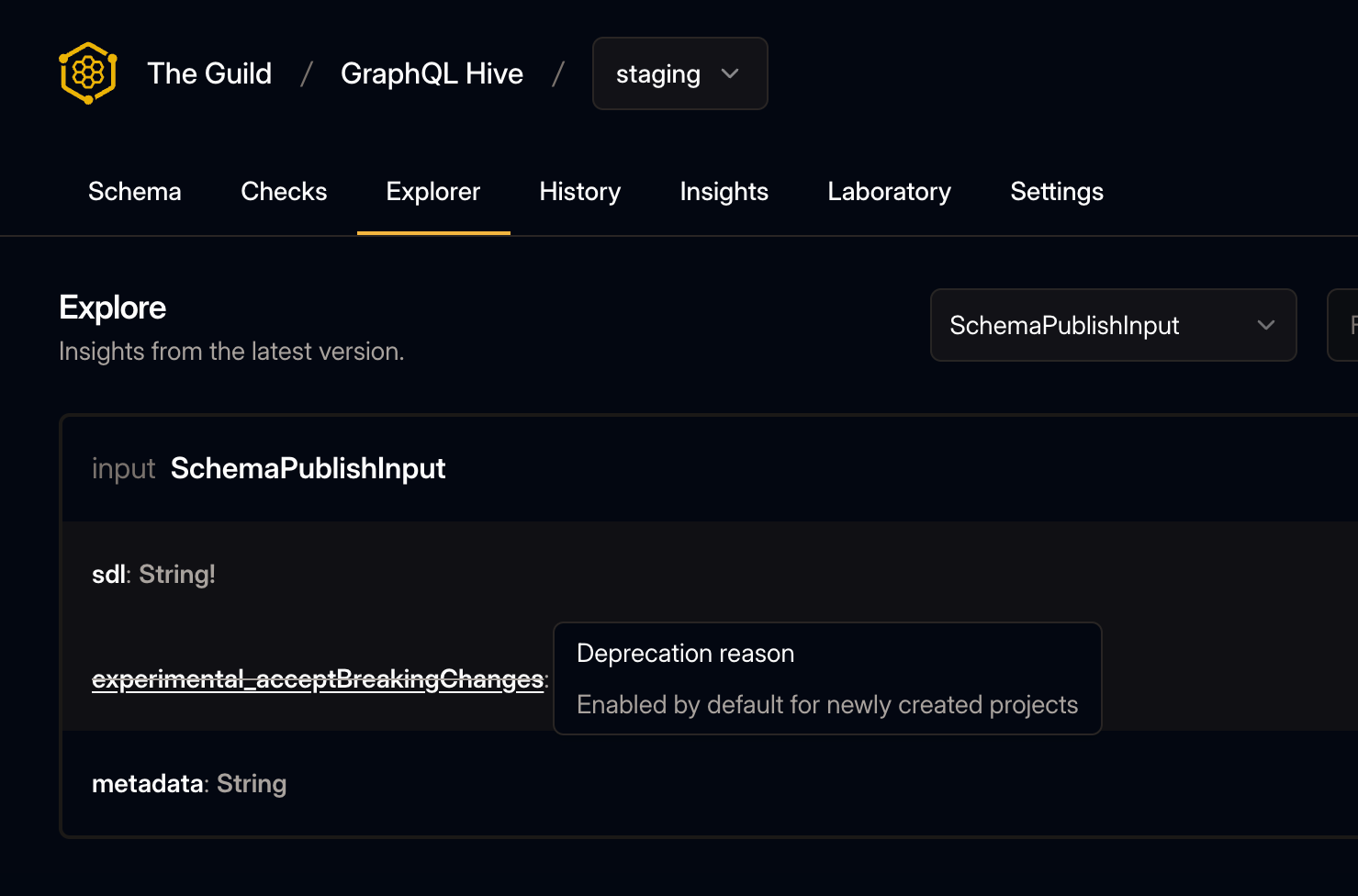Click The Guild breadcrumb link
The width and height of the screenshot is (1358, 896).
click(209, 73)
